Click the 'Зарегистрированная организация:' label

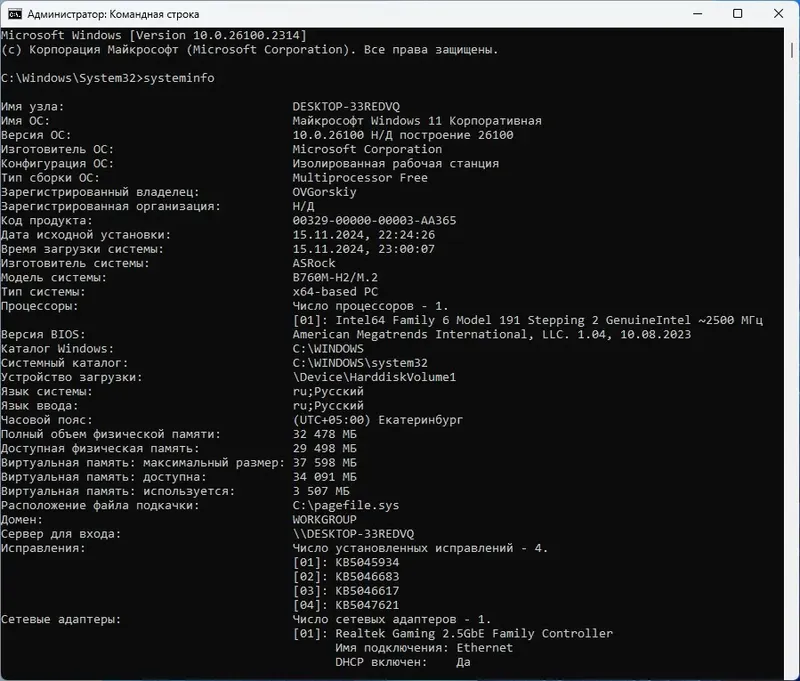[x=111, y=207]
